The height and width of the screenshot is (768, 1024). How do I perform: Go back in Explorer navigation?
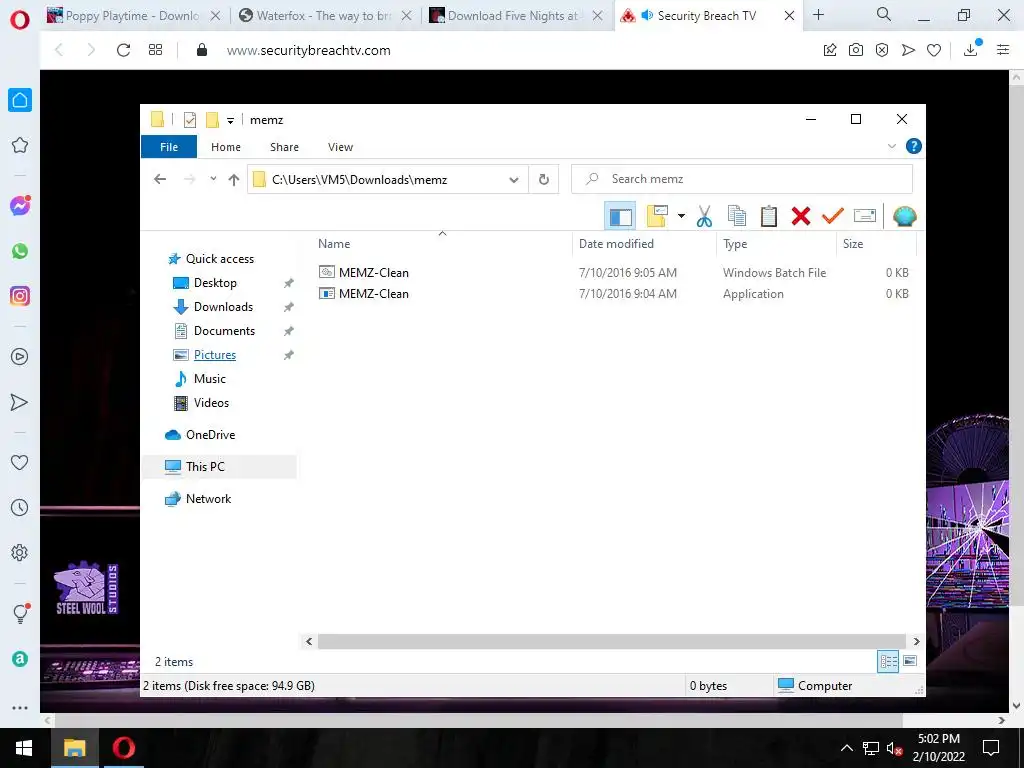[160, 179]
